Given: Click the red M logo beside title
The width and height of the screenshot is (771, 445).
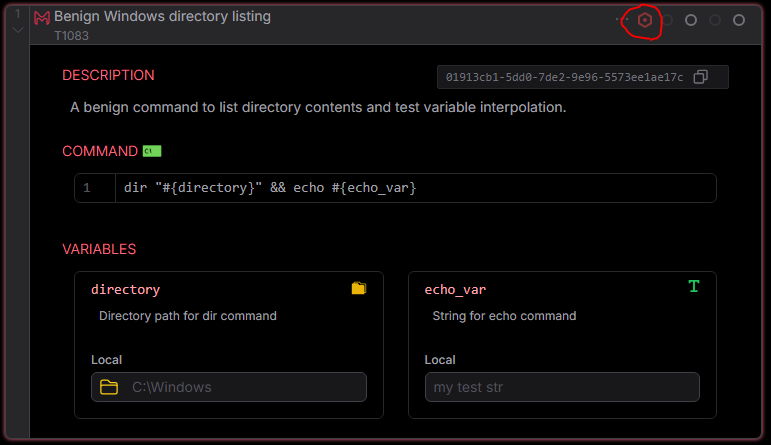Looking at the screenshot, I should 42,18.
